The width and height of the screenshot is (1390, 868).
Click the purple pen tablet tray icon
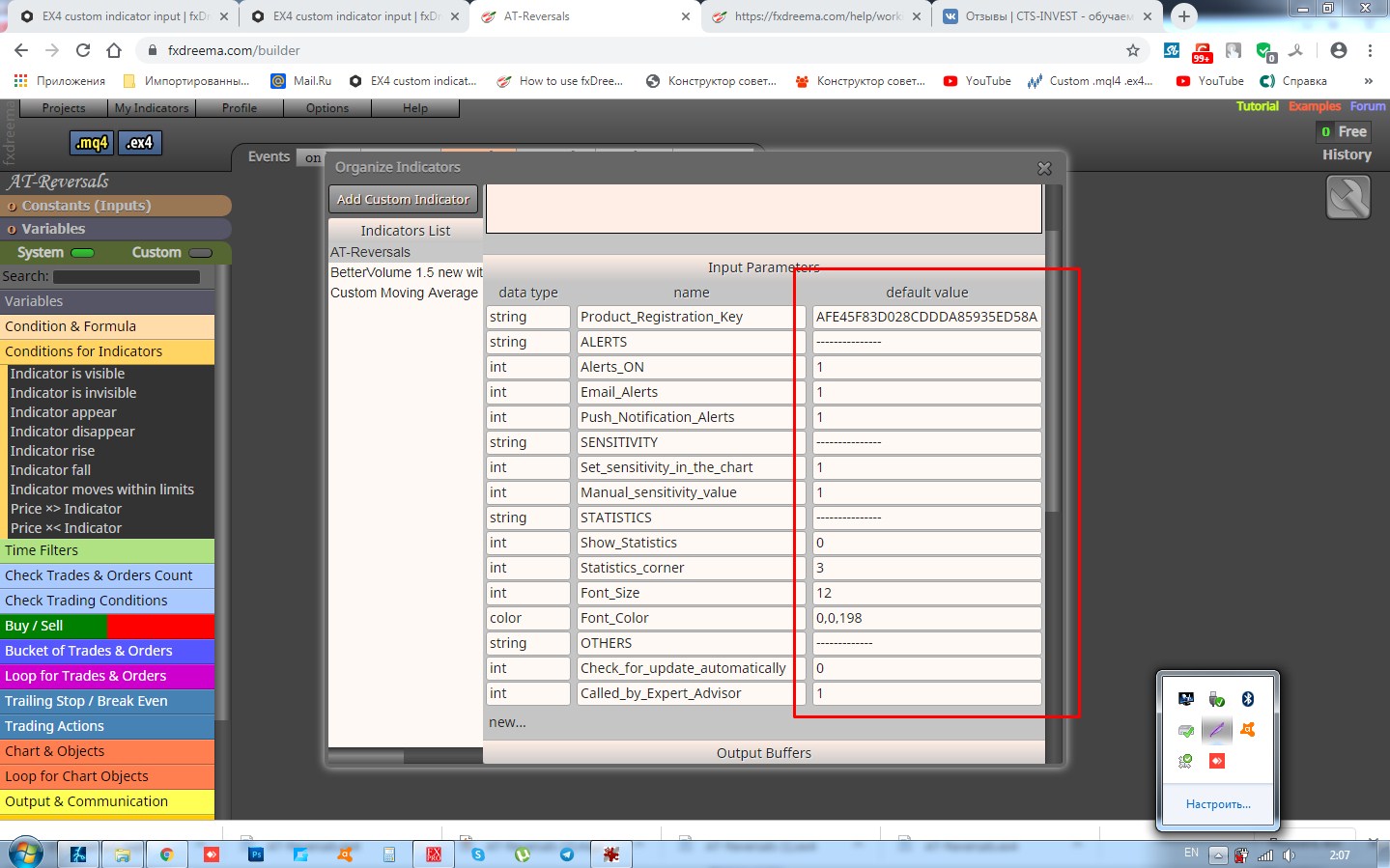[x=1217, y=730]
